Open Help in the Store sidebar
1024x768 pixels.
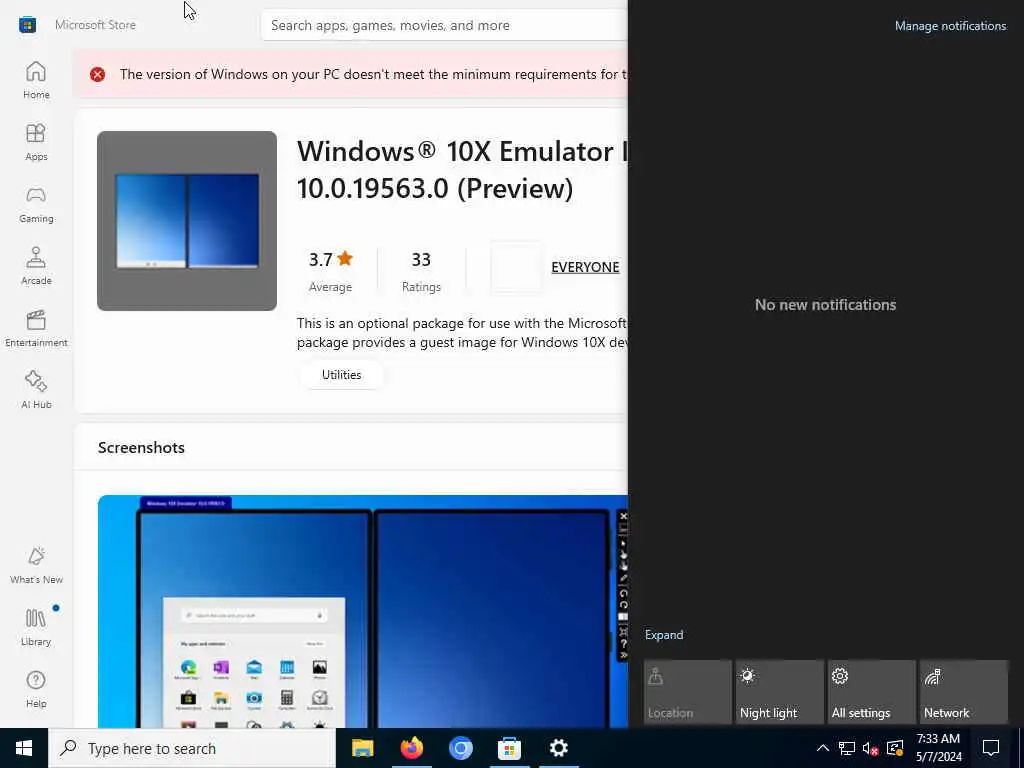click(36, 690)
